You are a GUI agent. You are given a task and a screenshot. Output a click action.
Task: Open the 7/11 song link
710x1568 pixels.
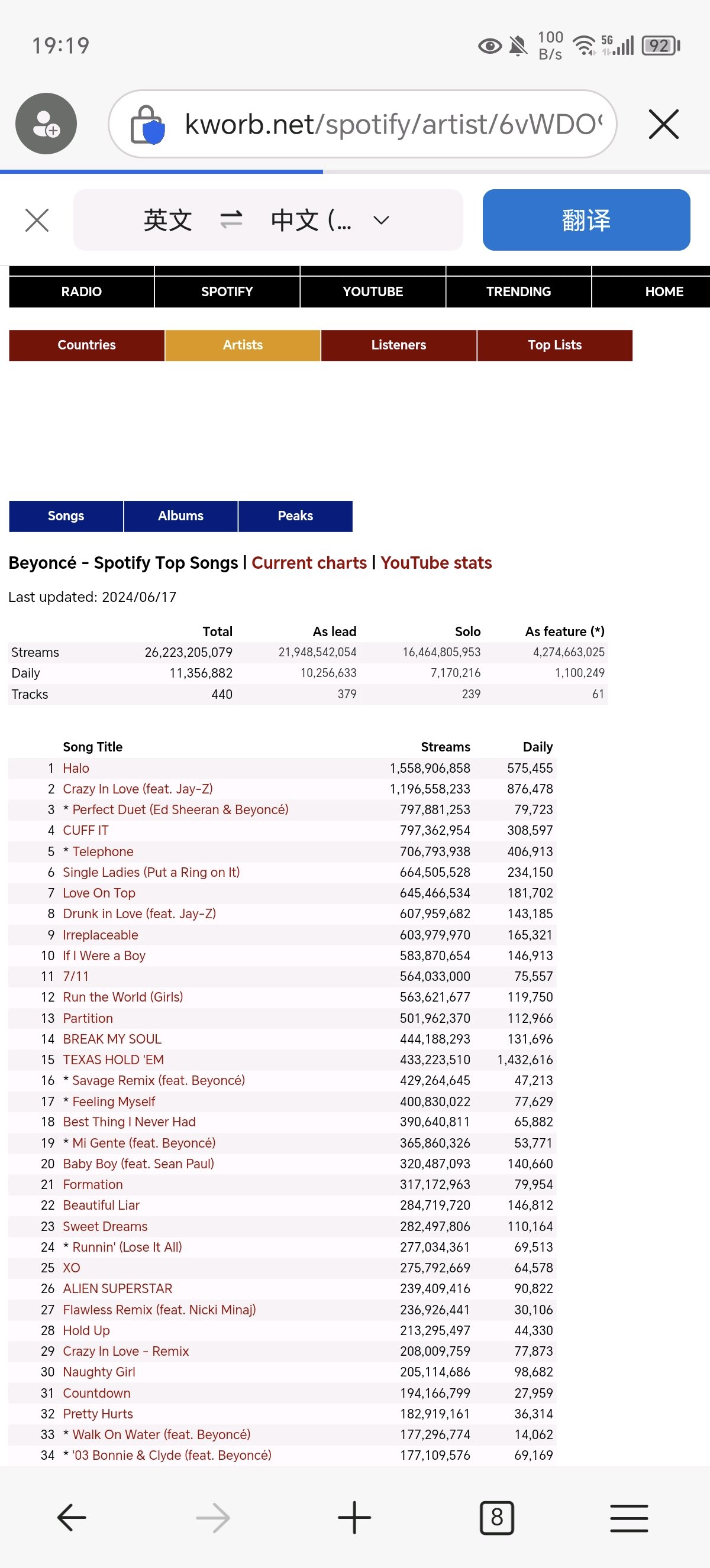coord(76,976)
